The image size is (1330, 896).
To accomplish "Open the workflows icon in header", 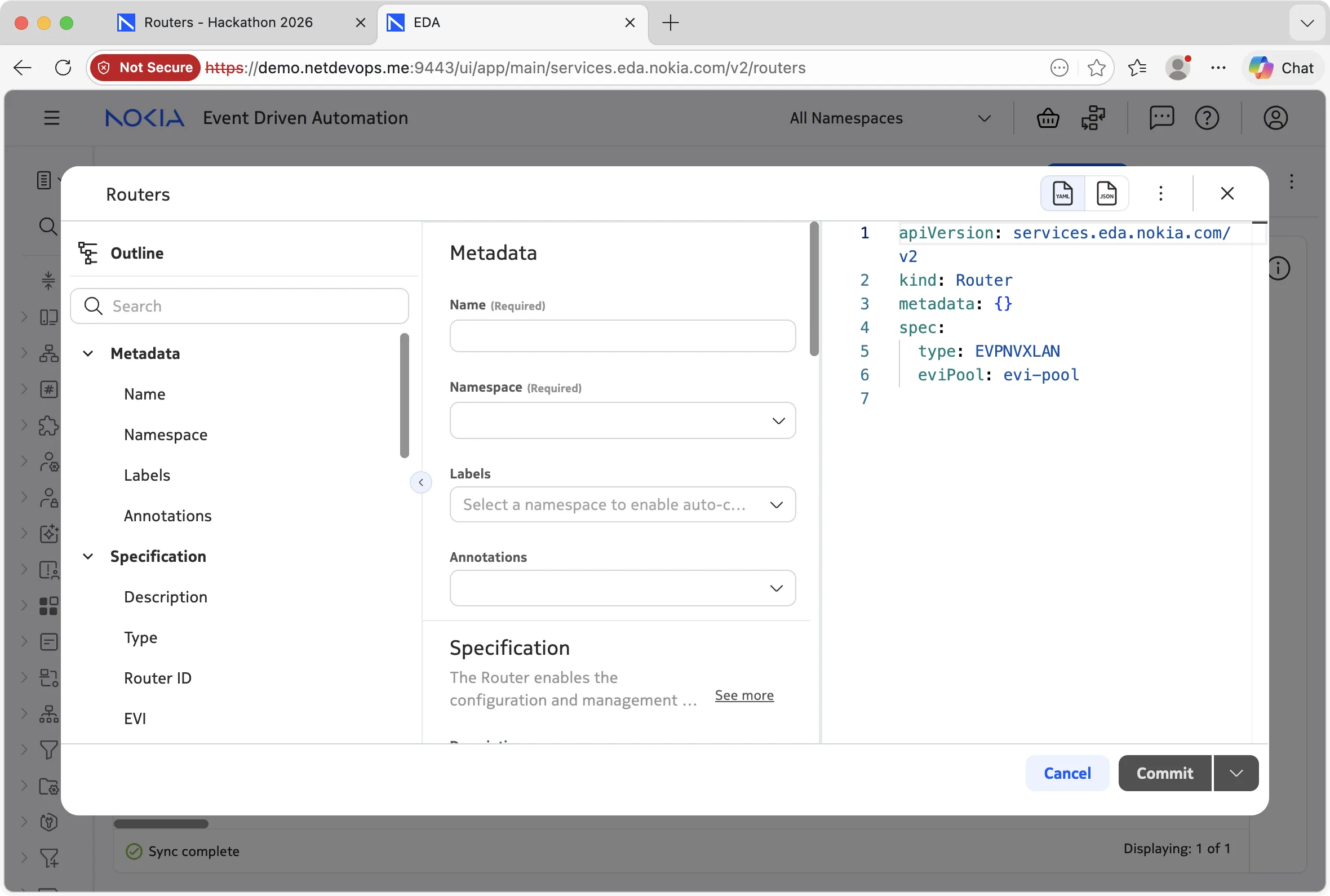I will point(1093,118).
